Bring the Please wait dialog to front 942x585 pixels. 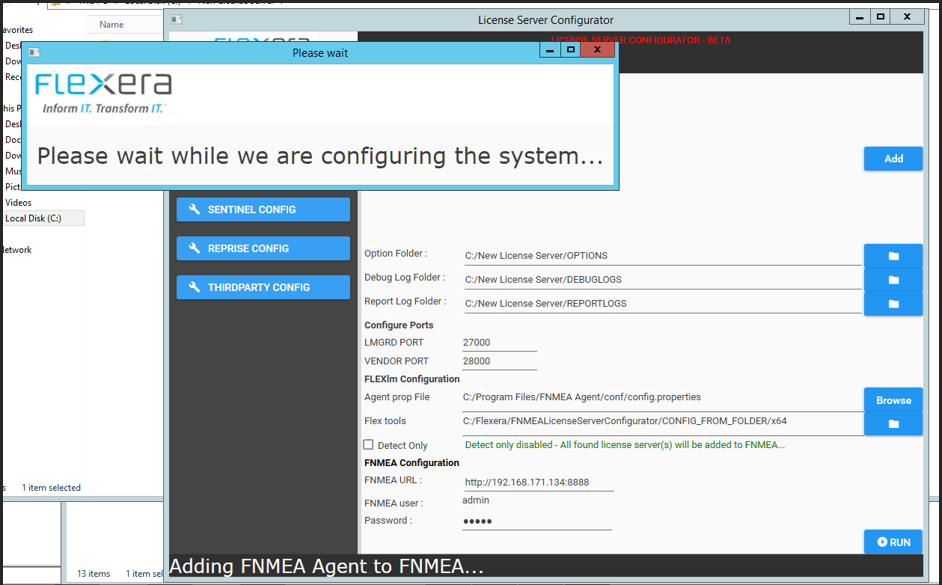(322, 53)
